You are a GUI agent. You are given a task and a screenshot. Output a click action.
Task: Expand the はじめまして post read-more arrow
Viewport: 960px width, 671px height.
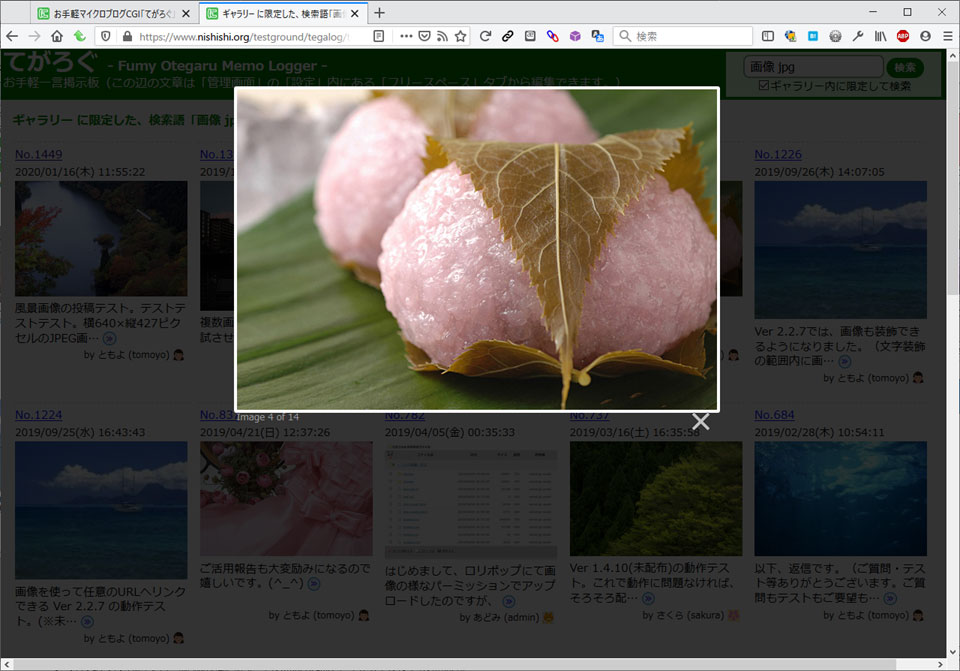[508, 601]
